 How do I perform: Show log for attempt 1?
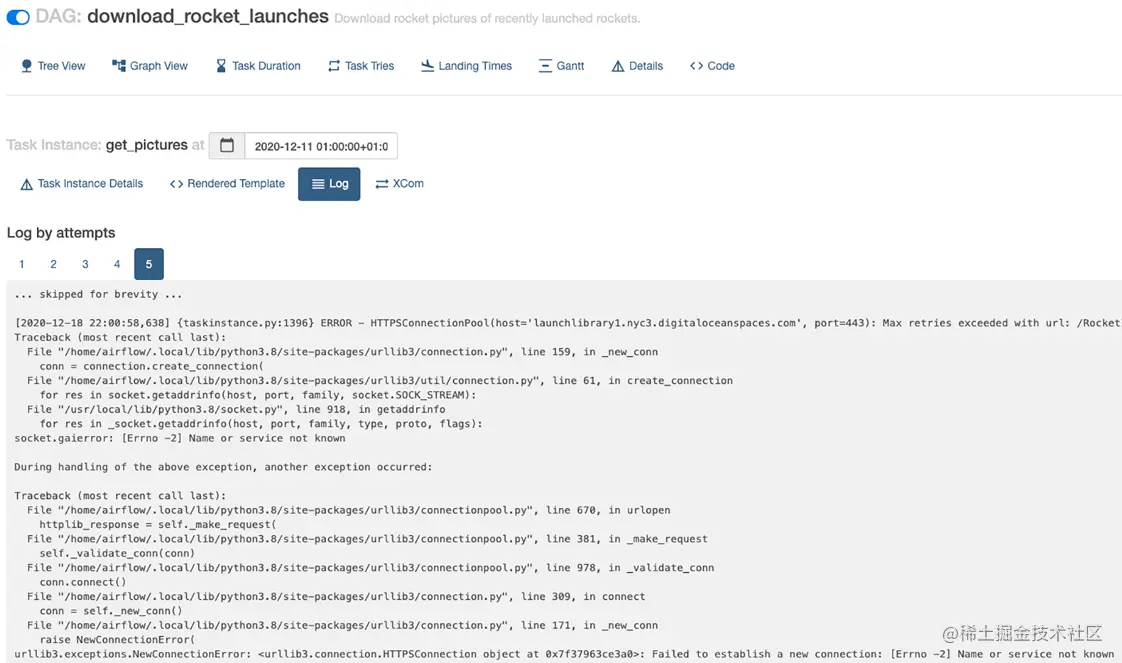tap(22, 264)
